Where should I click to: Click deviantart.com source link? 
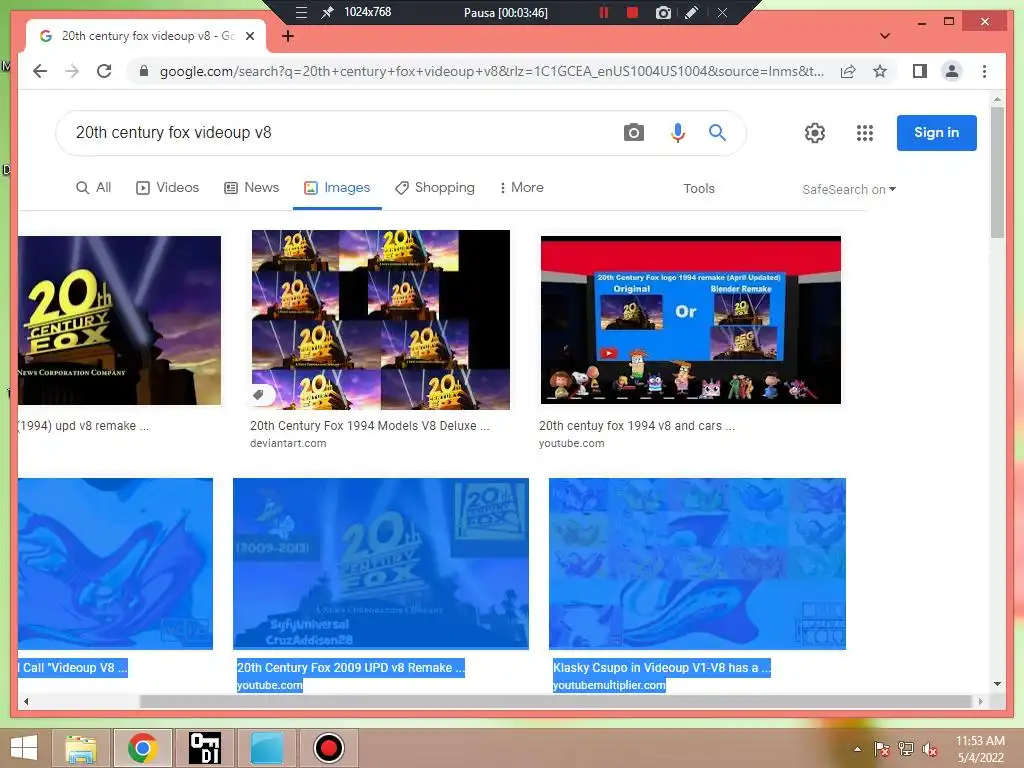point(288,443)
